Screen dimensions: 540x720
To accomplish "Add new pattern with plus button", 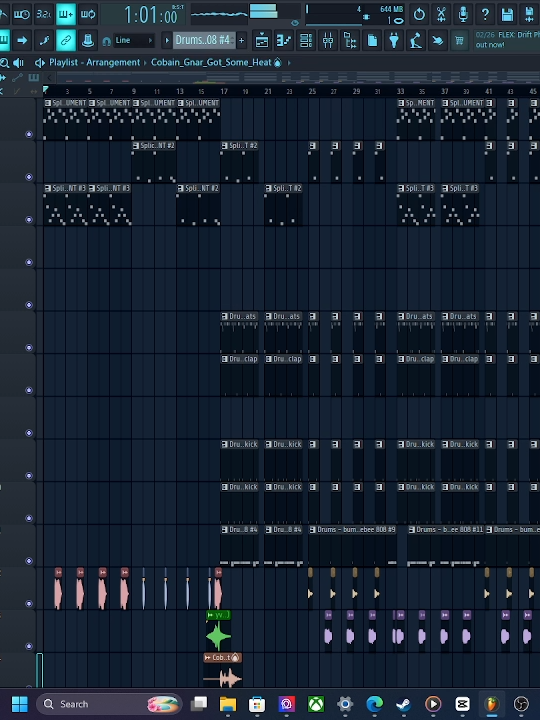I will 242,40.
